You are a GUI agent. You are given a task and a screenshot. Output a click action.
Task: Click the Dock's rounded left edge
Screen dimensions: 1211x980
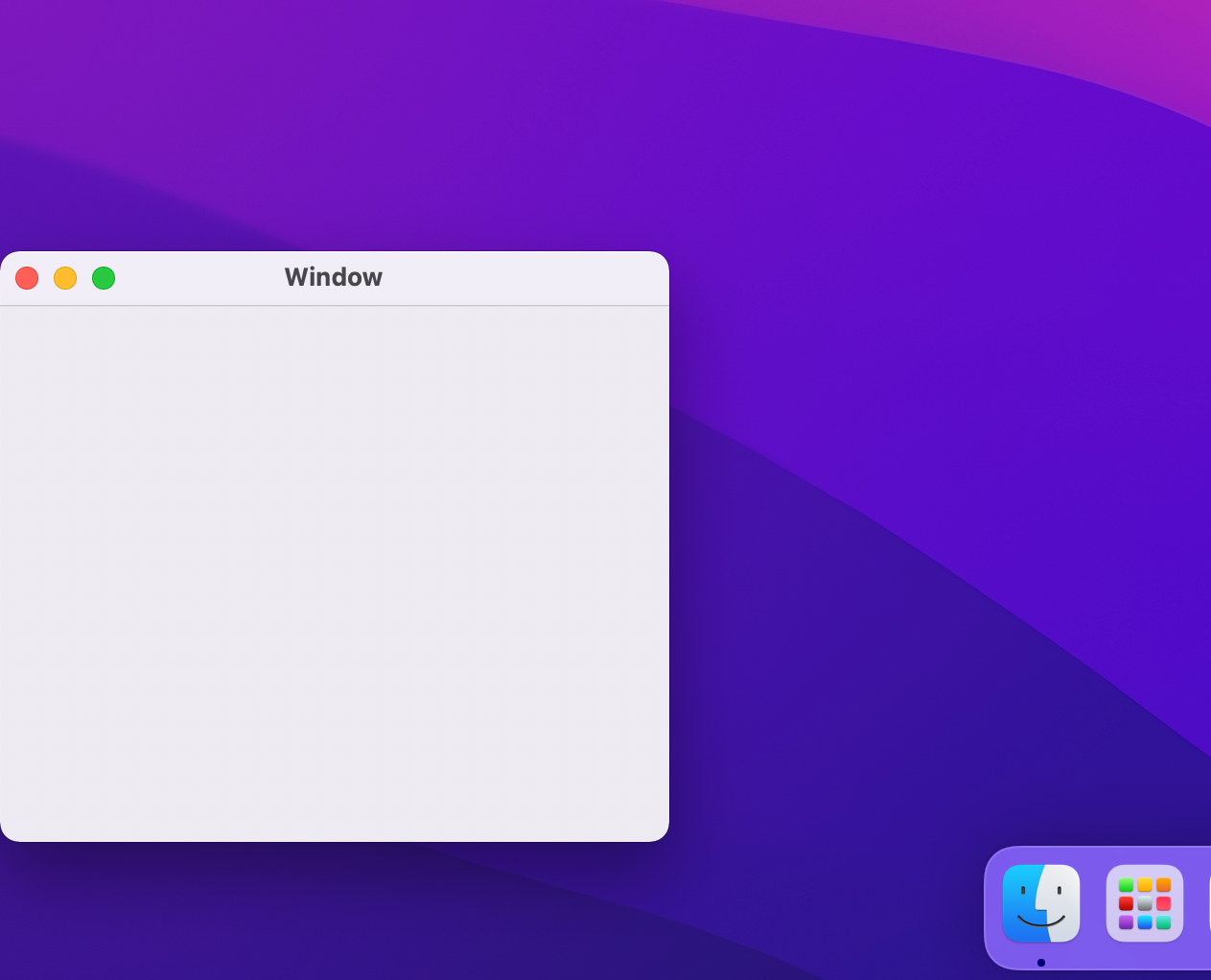click(988, 906)
